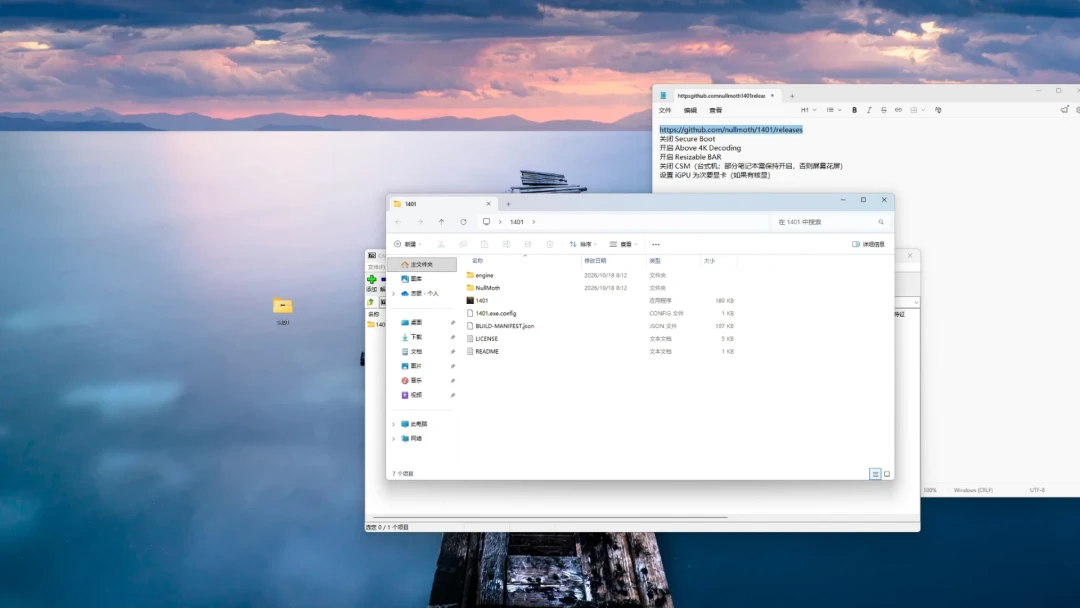Open the sort dropdown in Explorer toolbar

pyautogui.click(x=583, y=244)
